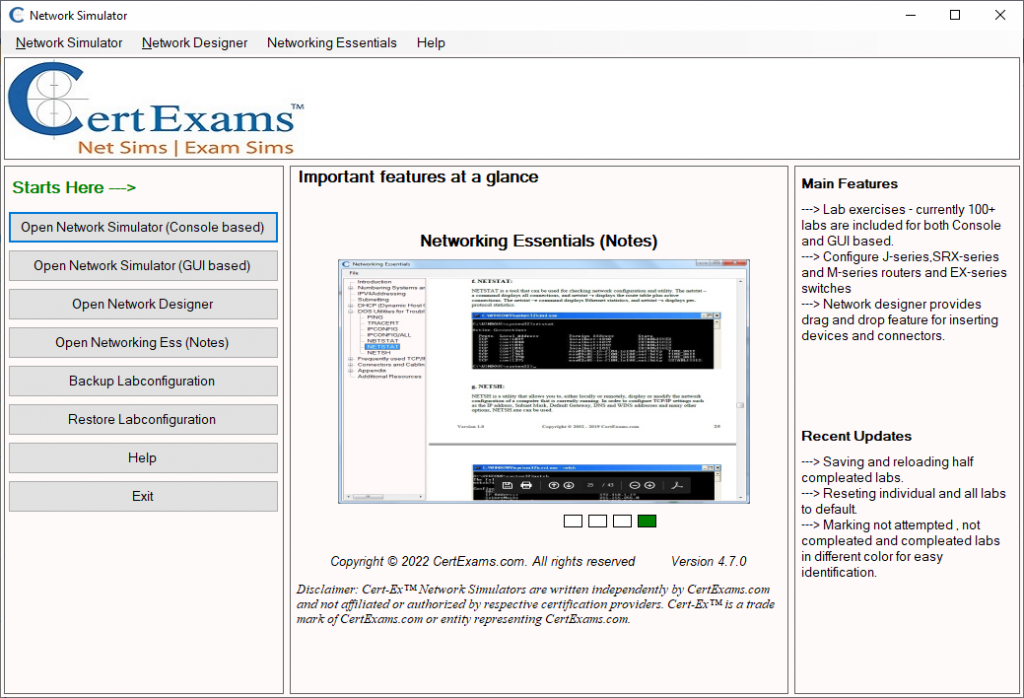Select the first slide indicator box

573,521
